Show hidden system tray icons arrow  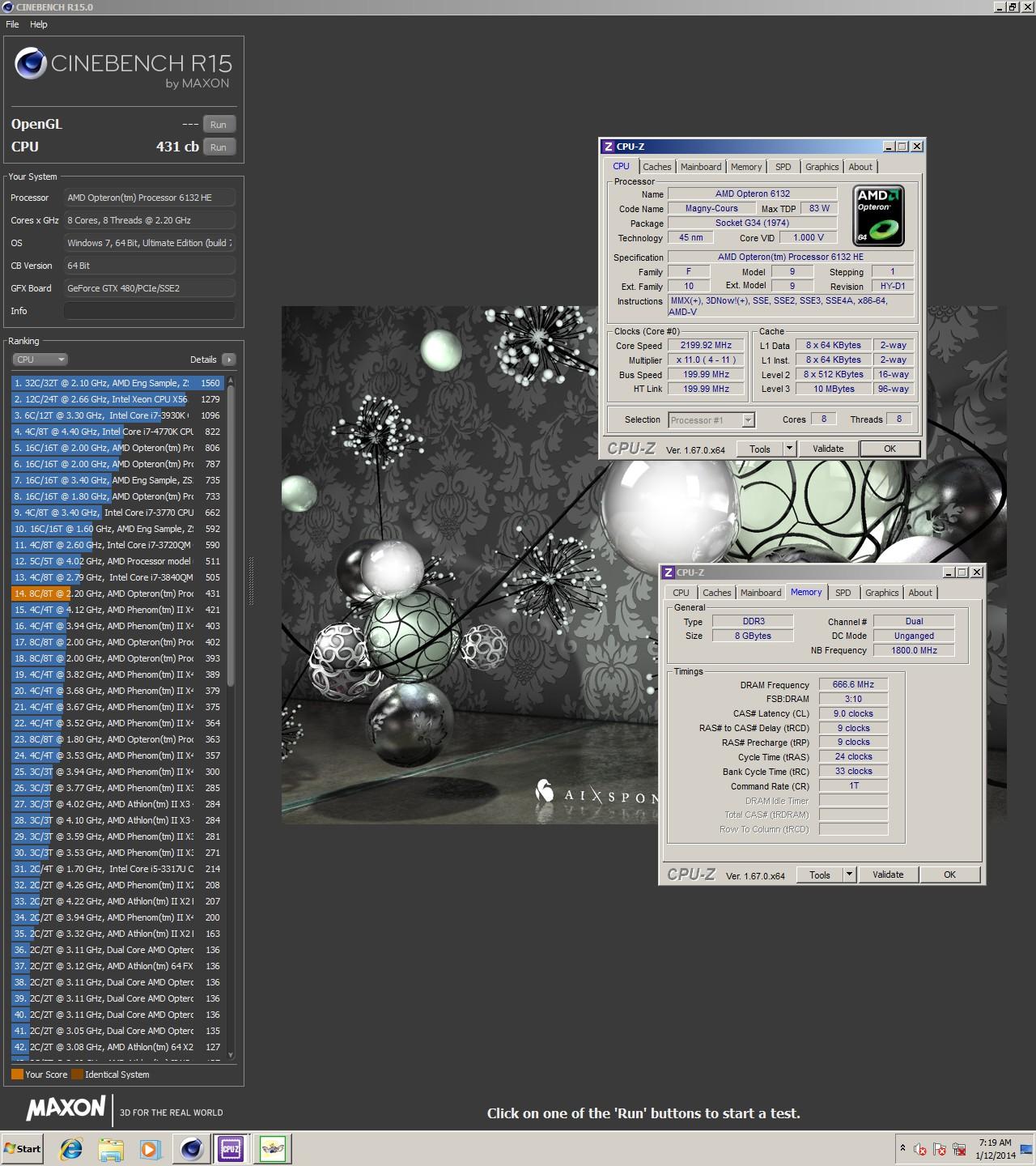tap(902, 1149)
